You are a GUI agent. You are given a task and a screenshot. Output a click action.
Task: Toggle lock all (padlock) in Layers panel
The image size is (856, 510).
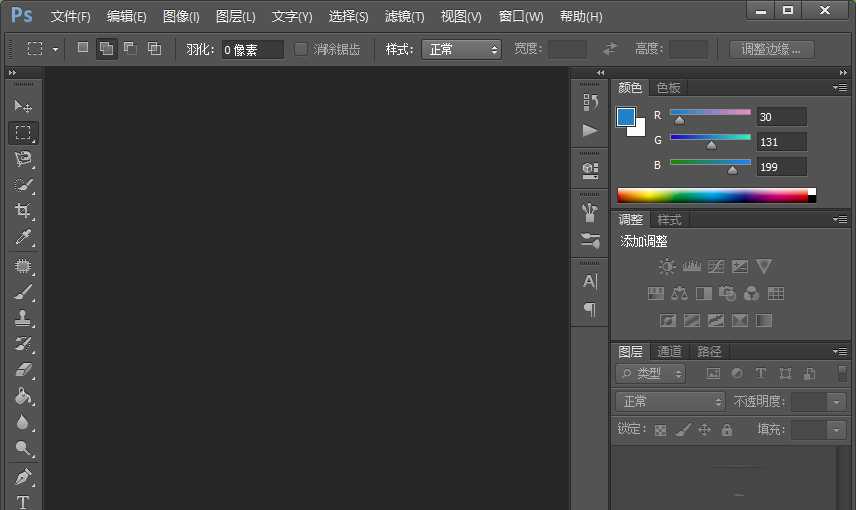pyautogui.click(x=727, y=430)
